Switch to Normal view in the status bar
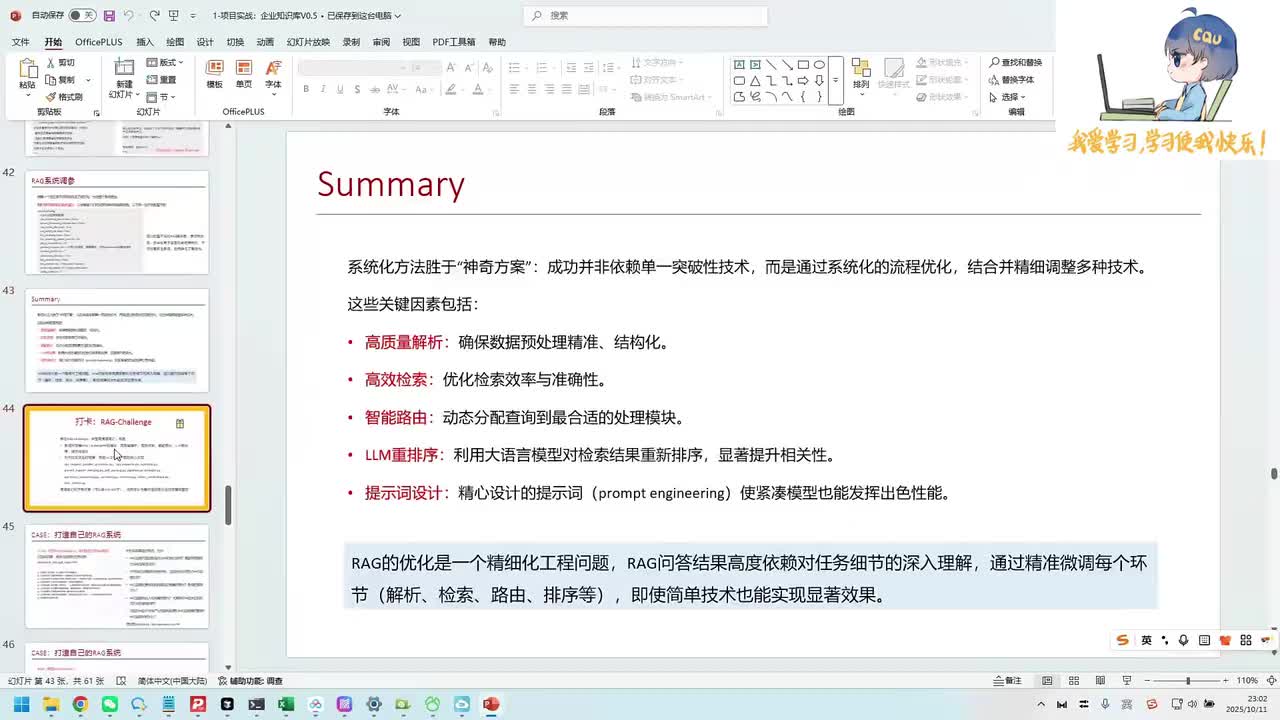 (x=1047, y=681)
